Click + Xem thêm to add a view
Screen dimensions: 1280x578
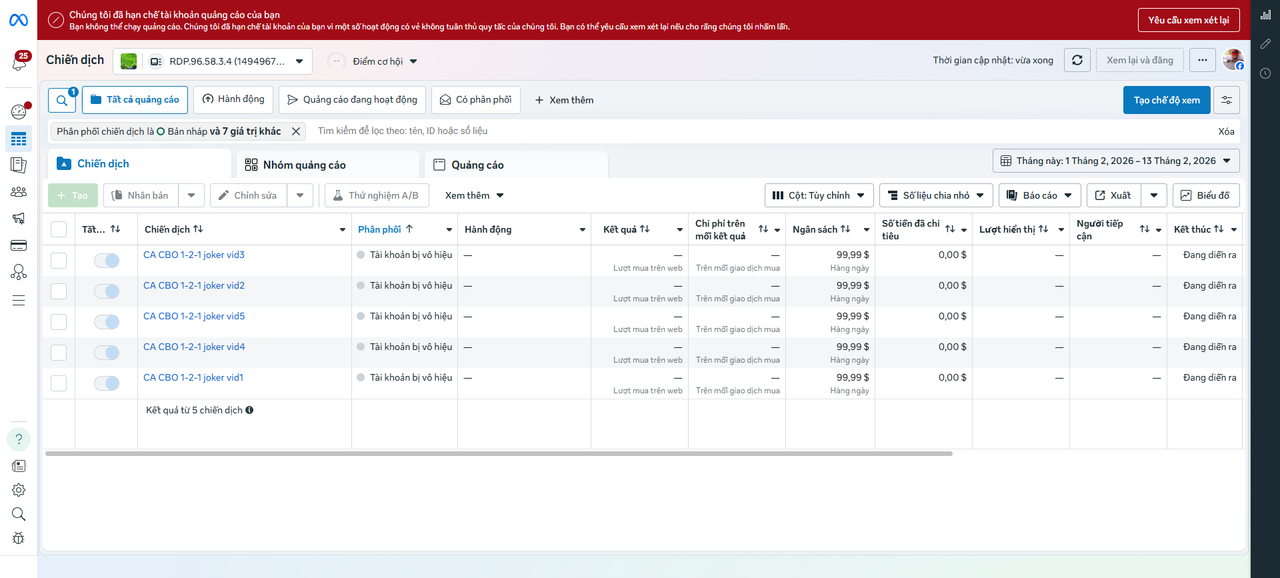click(564, 100)
